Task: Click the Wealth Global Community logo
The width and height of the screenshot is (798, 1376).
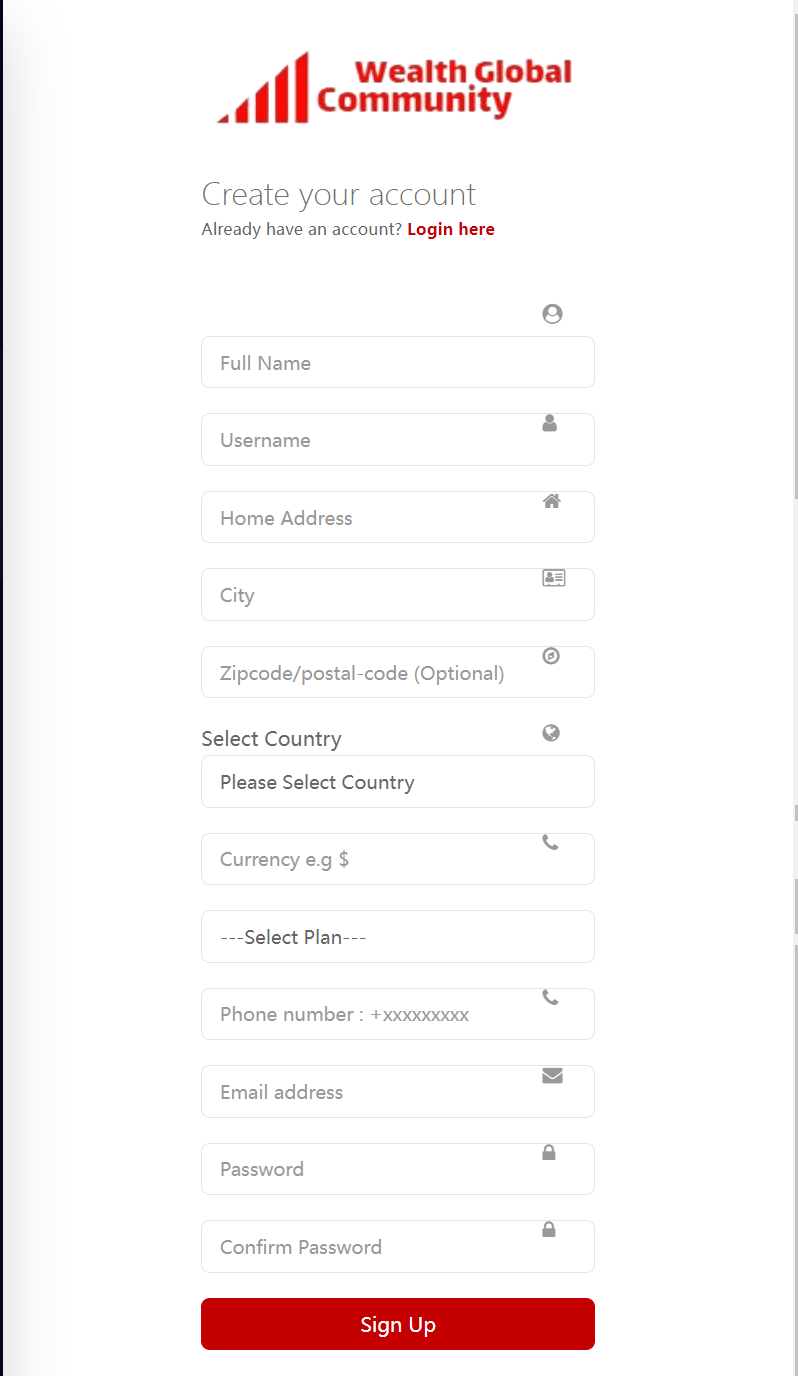Action: (395, 88)
